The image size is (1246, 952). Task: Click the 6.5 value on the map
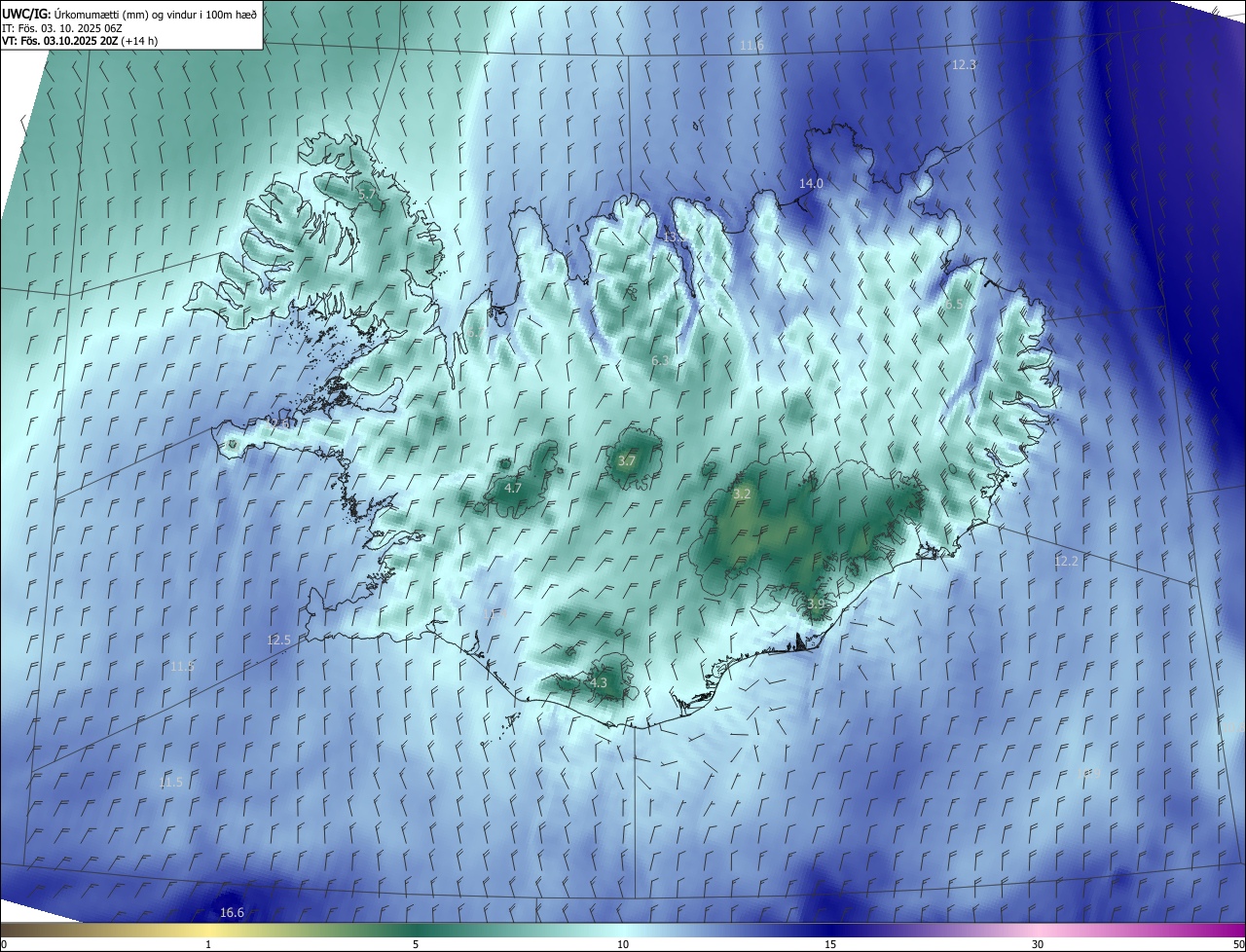(955, 304)
